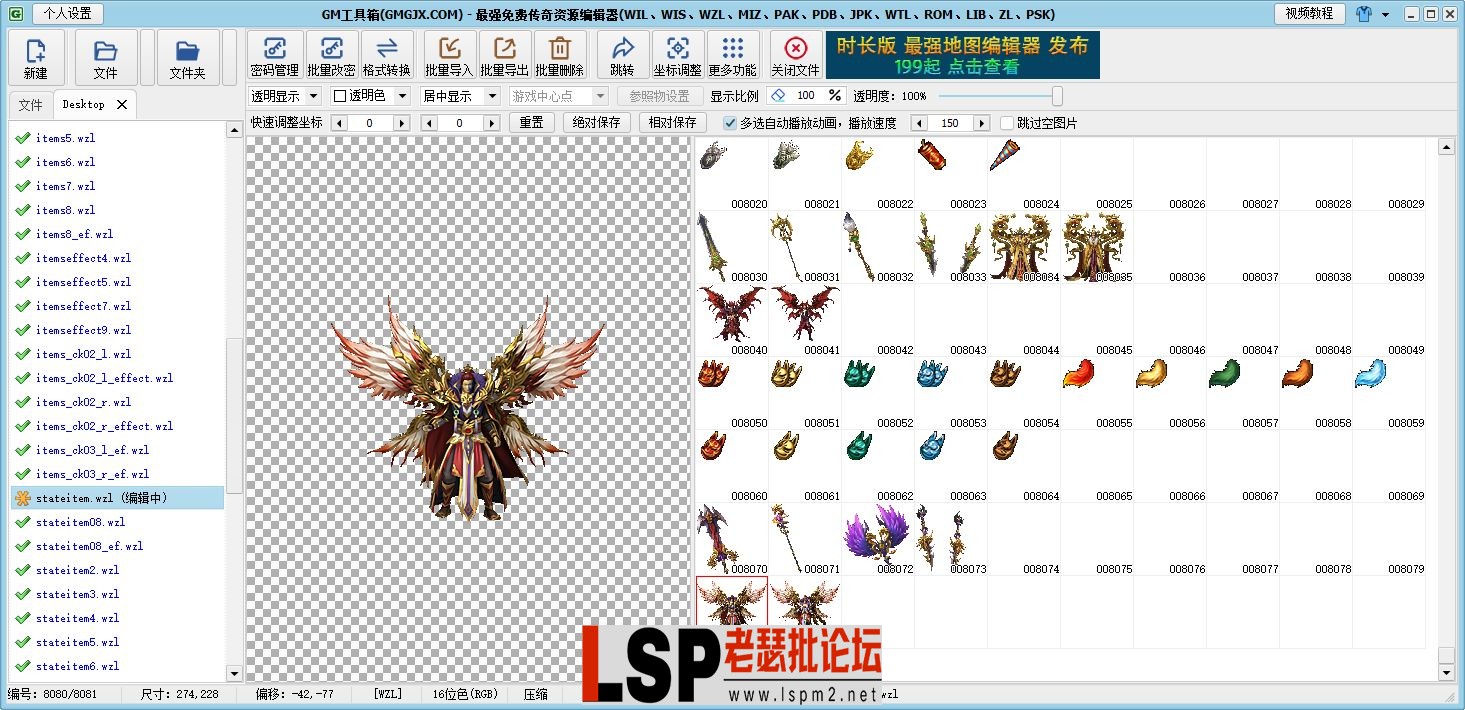Open the 文件 file icon
The width and height of the screenshot is (1465, 710).
tap(105, 57)
